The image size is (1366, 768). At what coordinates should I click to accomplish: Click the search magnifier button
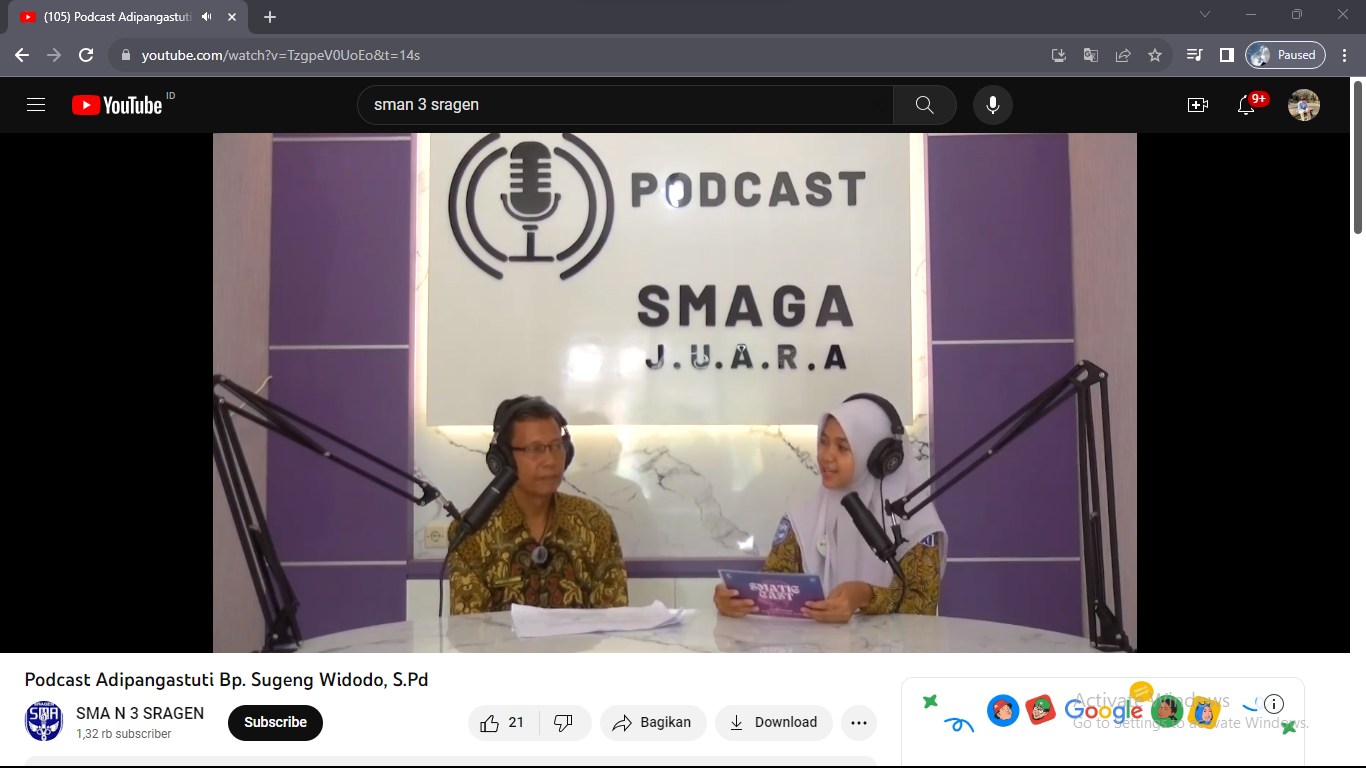[924, 105]
